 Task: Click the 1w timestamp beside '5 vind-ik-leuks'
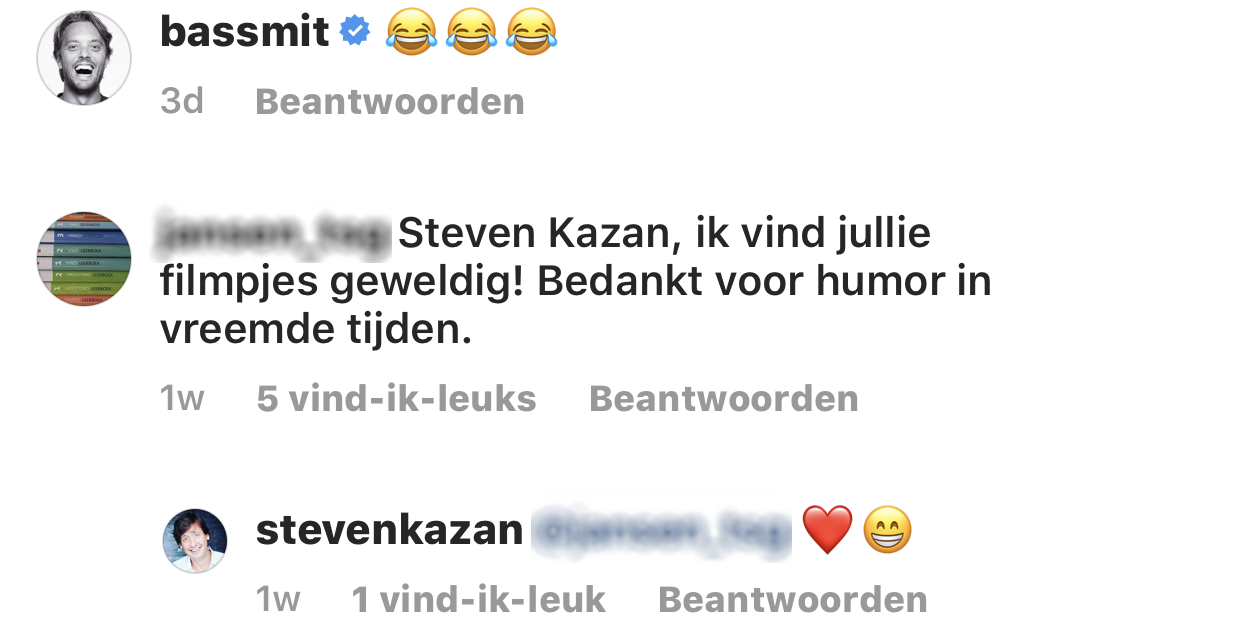[182, 398]
